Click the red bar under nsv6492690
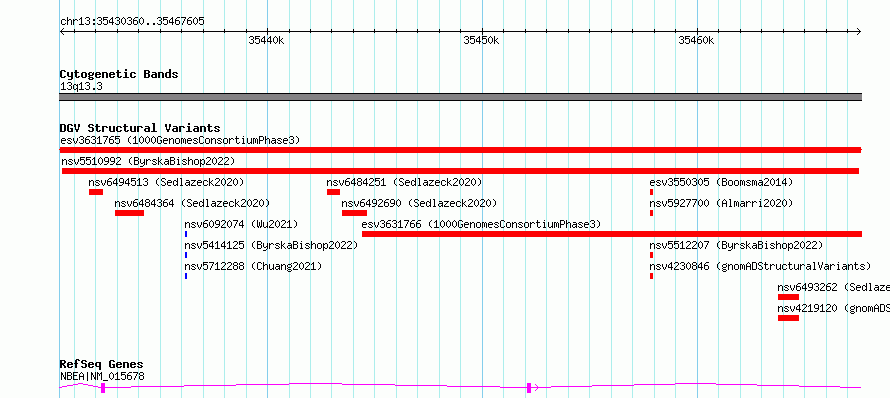This screenshot has height=398, width=890. 354,213
